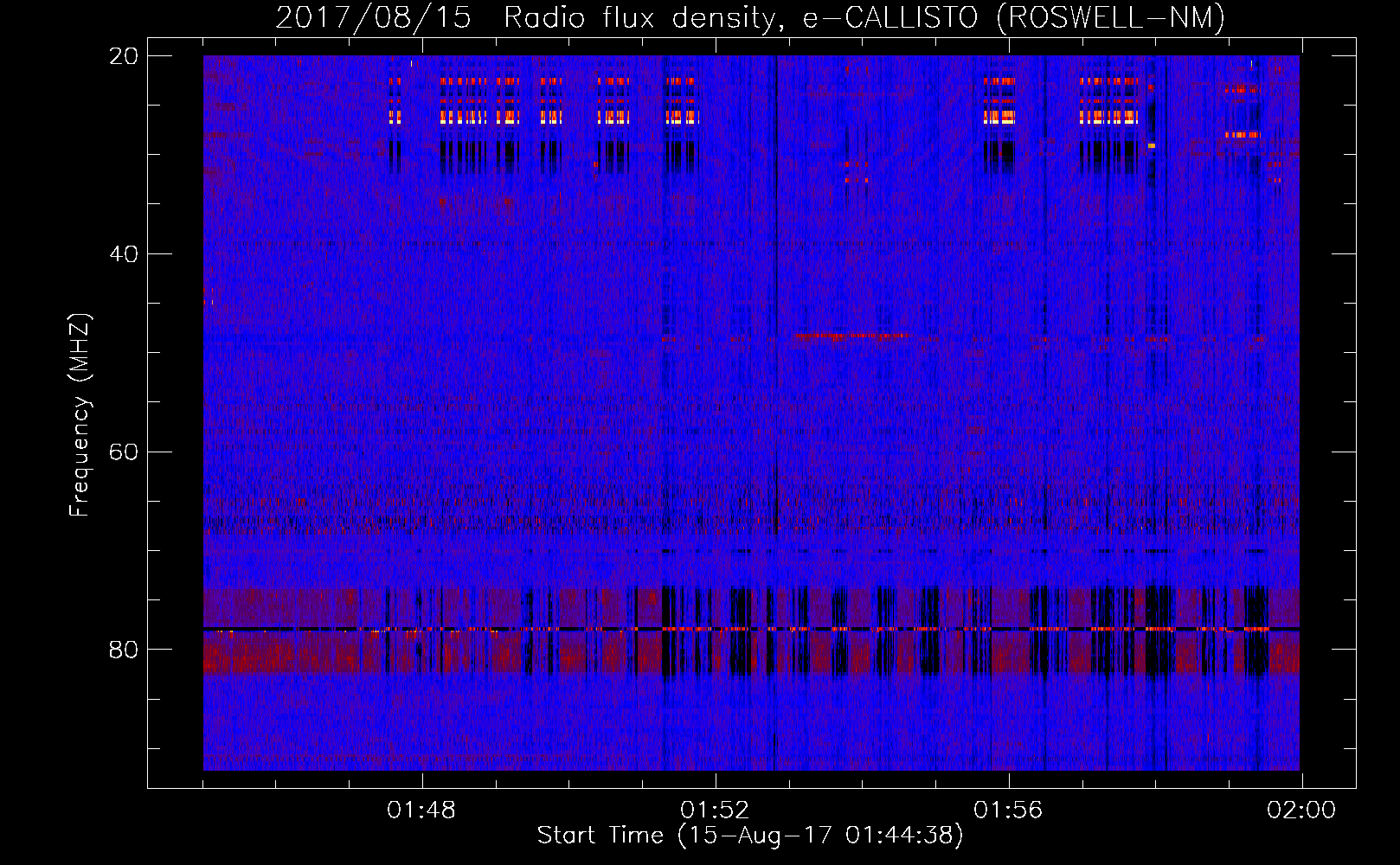
Task: Click the 02:00 time axis label
Action: click(1301, 811)
